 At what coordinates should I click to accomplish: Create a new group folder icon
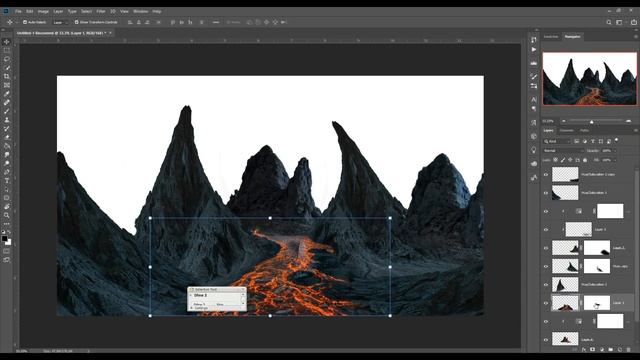click(611, 350)
